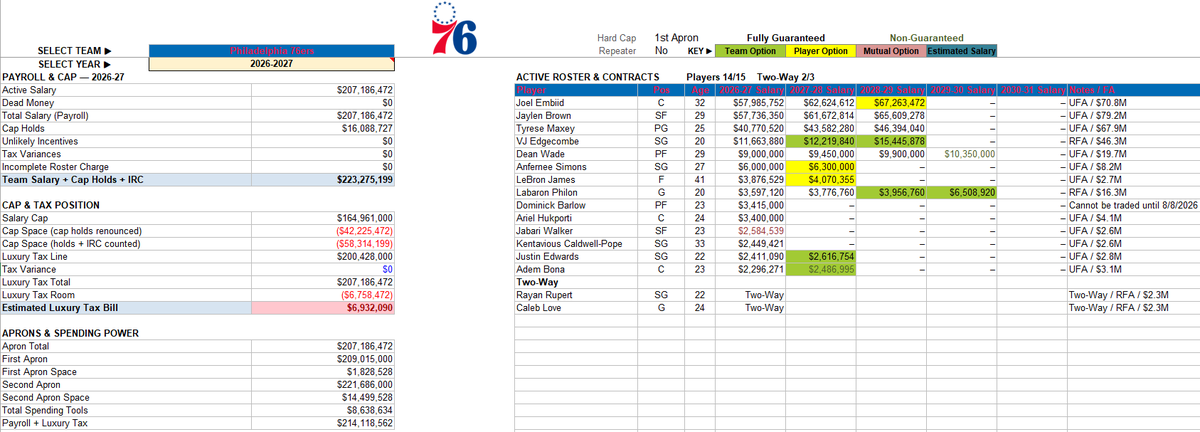Click the 'Cannot be traded until 8/8/2026' note
1200x432 pixels.
[x=1132, y=205]
